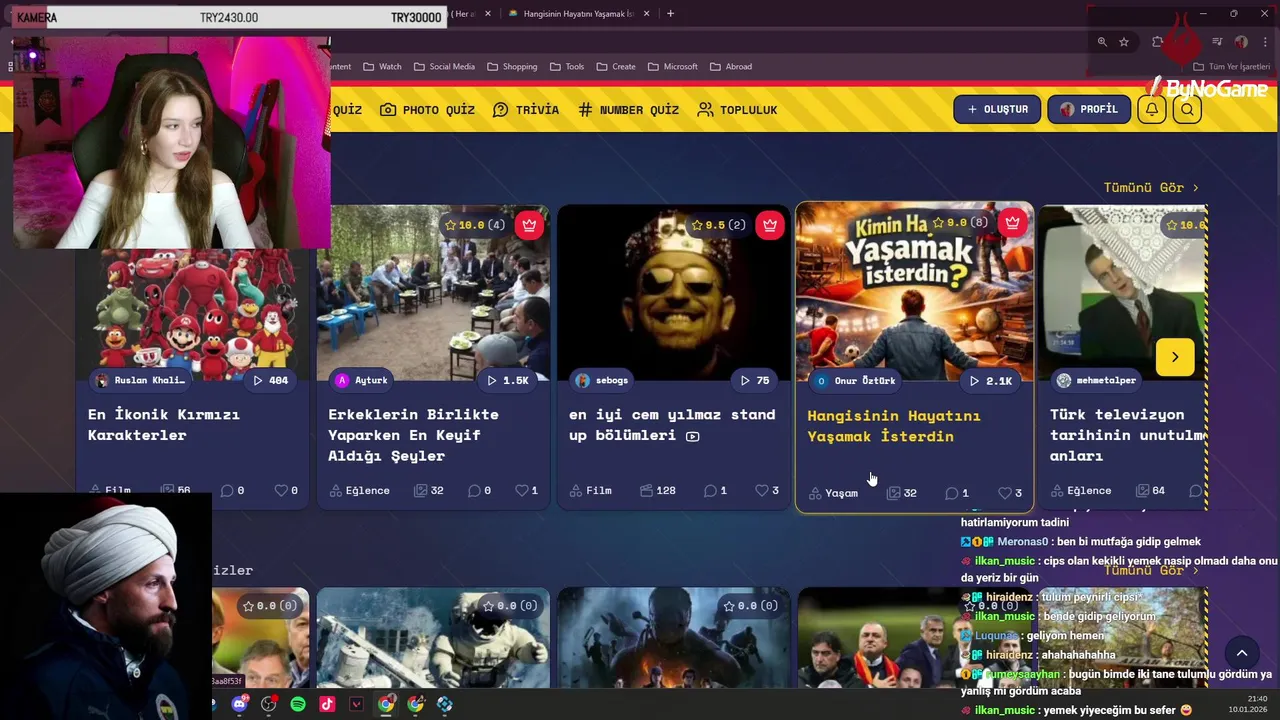Click the cem yılmaz card thumbnail
Image resolution: width=1280 pixels, height=720 pixels.
tap(673, 293)
